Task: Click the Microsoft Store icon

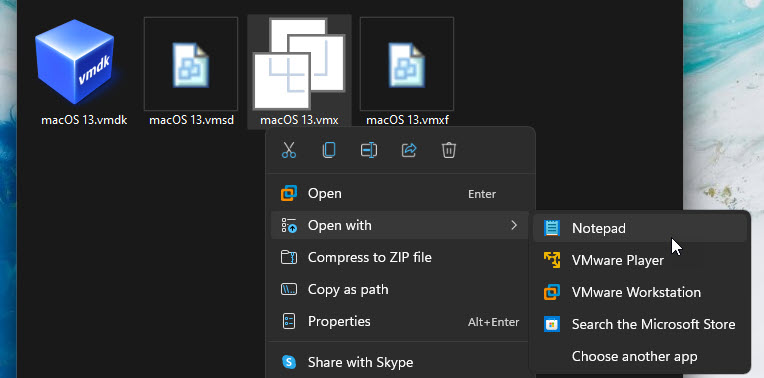Action: (x=552, y=324)
